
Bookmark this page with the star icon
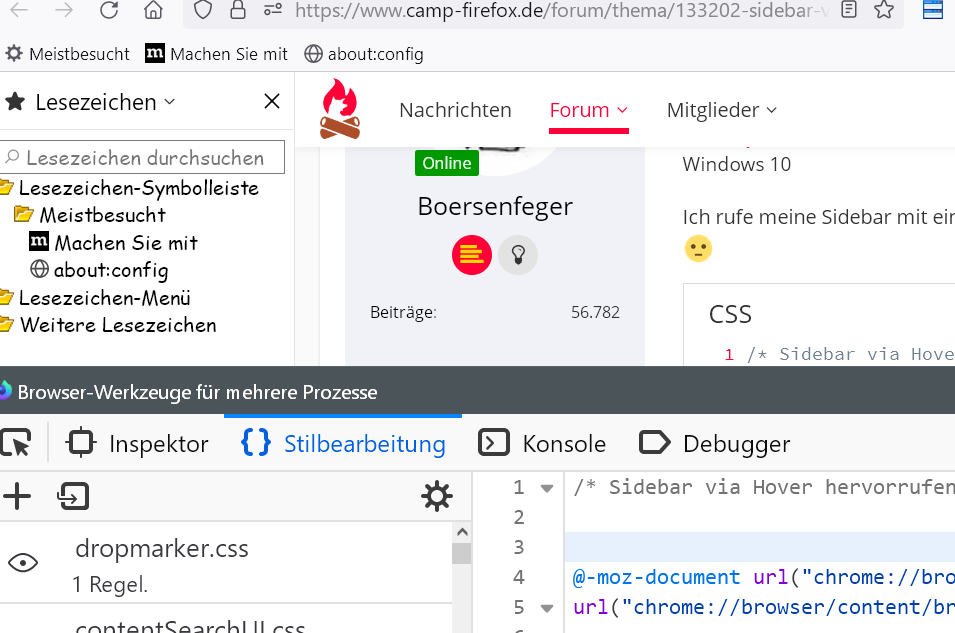click(883, 11)
